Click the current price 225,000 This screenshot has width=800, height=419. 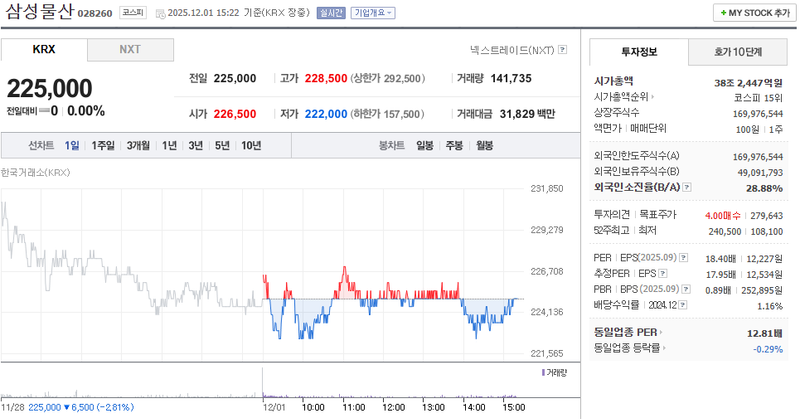click(x=49, y=88)
